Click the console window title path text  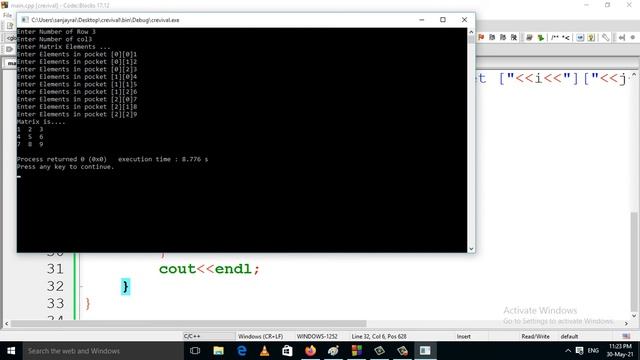pyautogui.click(x=105, y=20)
